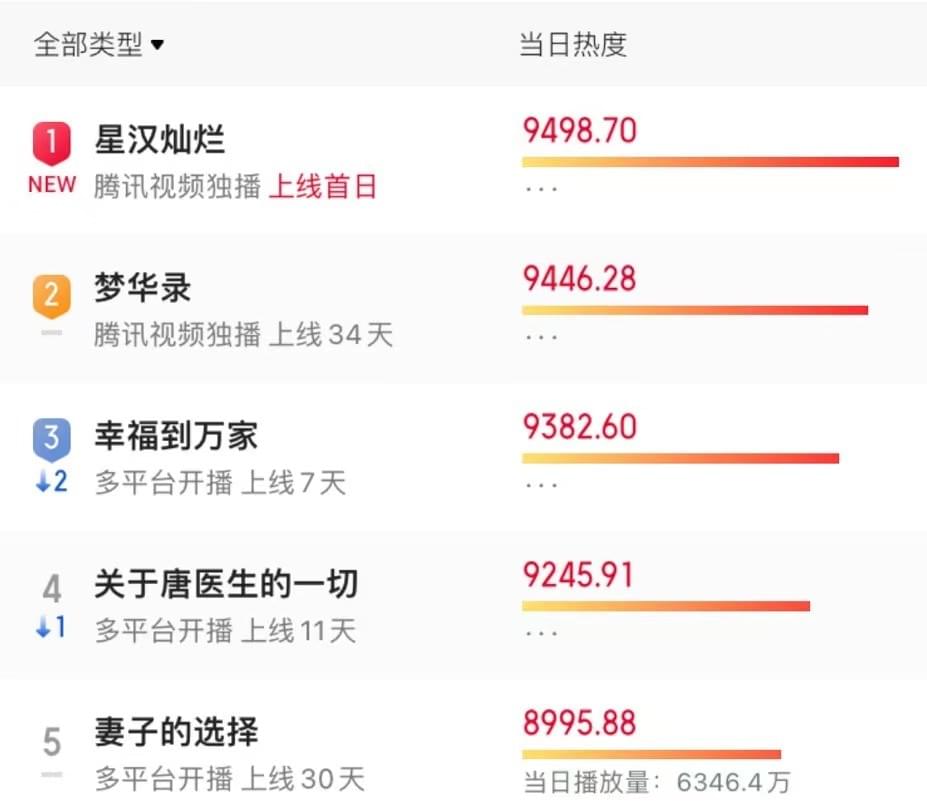Click the gray rank 5 number
Screen dimensions: 927x811
pos(52,741)
